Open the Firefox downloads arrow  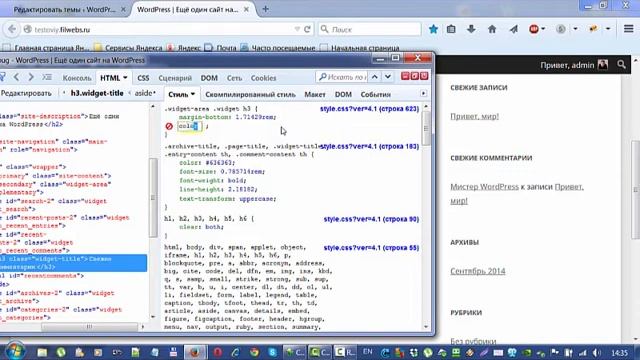[471, 29]
